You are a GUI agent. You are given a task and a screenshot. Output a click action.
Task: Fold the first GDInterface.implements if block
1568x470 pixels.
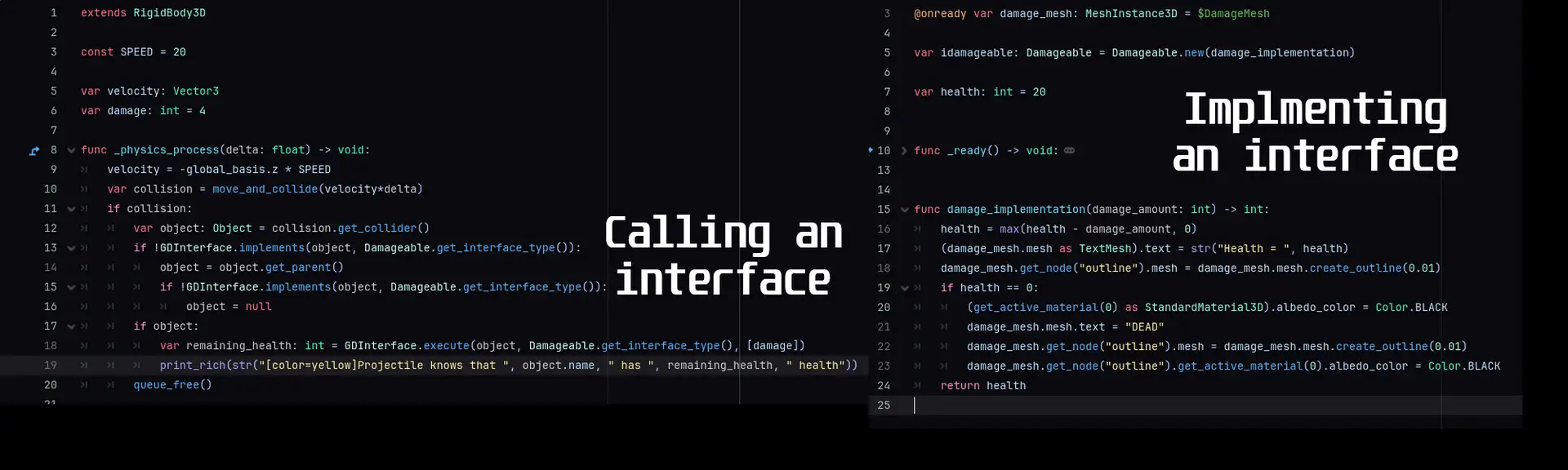(x=71, y=249)
